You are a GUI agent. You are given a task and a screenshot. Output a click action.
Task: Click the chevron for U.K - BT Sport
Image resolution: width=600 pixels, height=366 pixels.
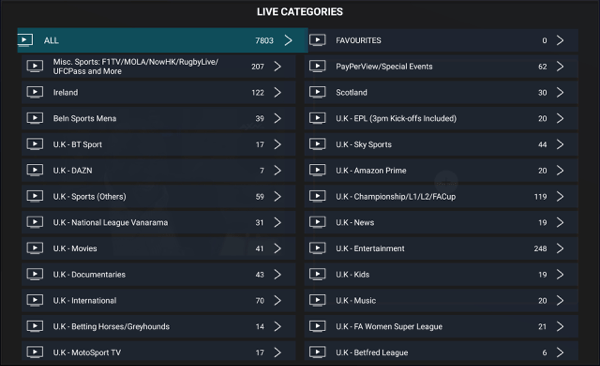[278, 144]
